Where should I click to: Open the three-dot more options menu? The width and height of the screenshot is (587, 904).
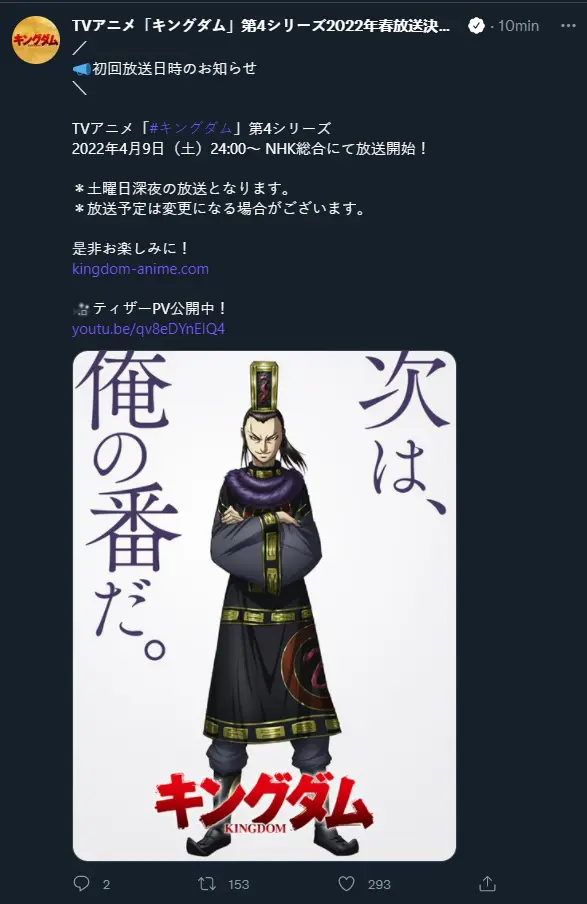coord(568,26)
